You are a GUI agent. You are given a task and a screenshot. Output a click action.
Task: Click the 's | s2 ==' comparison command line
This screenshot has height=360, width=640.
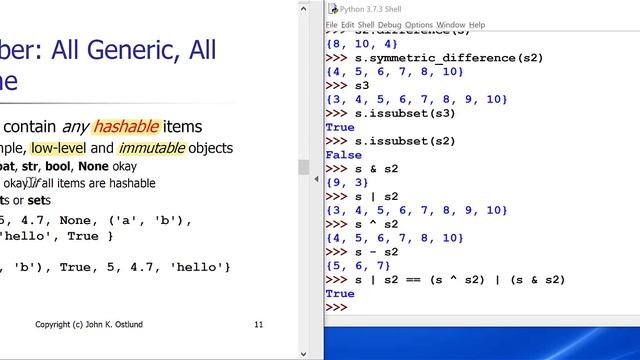click(445, 280)
